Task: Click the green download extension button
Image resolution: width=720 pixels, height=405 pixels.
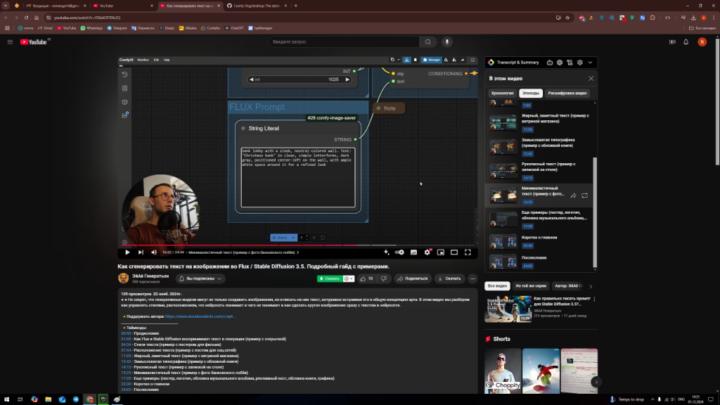Action: (331, 279)
